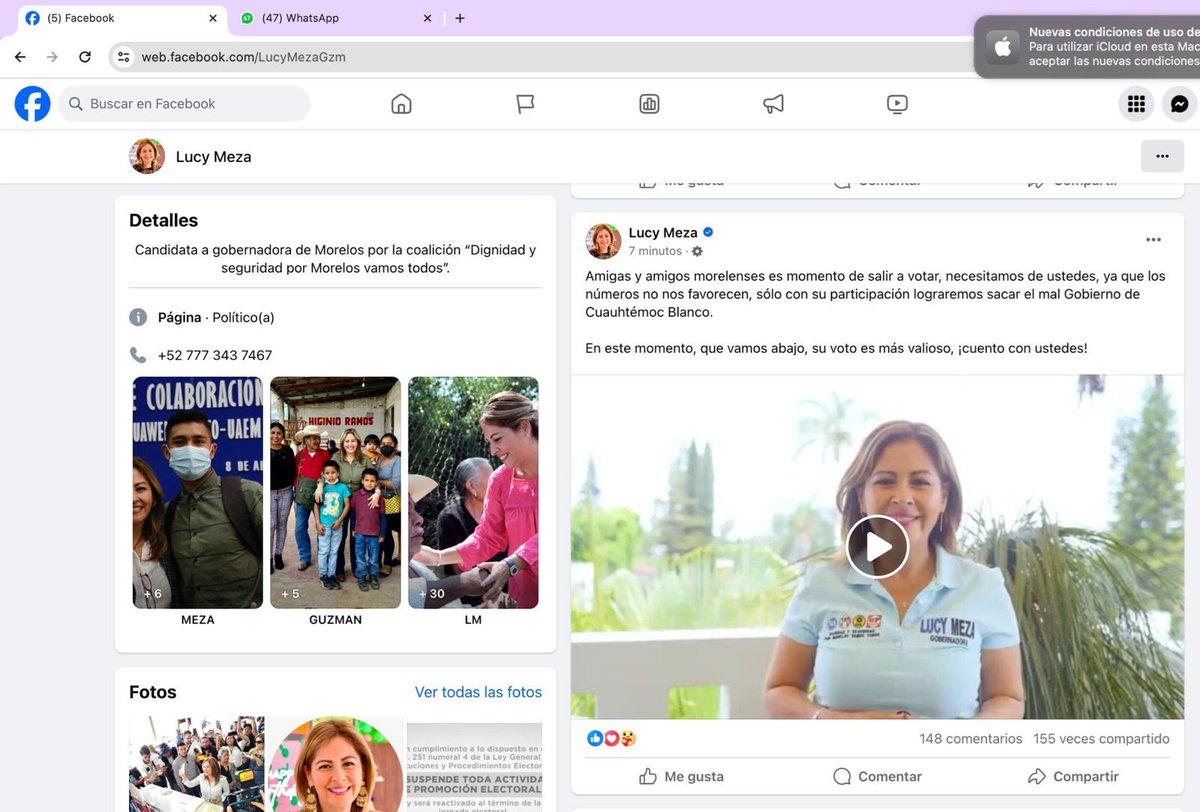Image resolution: width=1200 pixels, height=812 pixels.
Task: Play the Lucy Meza video
Action: pos(877,547)
